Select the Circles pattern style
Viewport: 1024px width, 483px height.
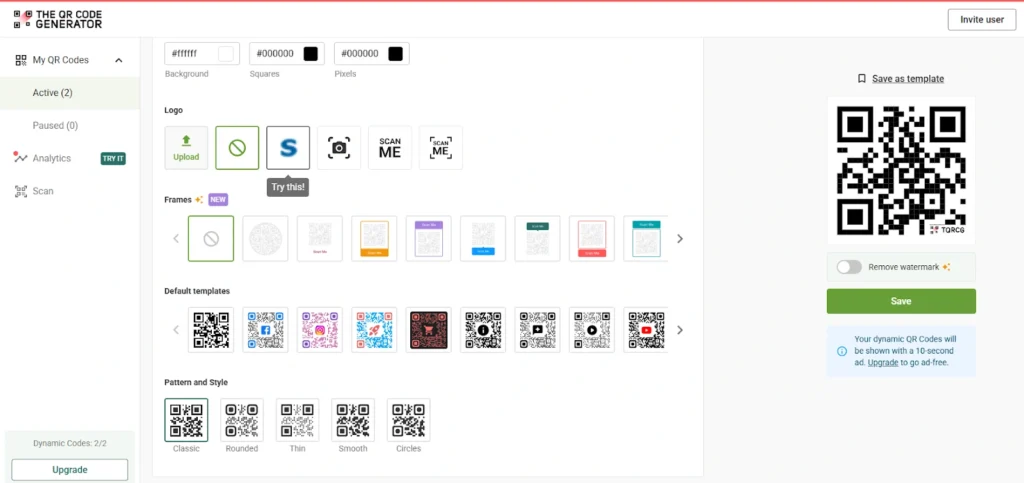(408, 420)
